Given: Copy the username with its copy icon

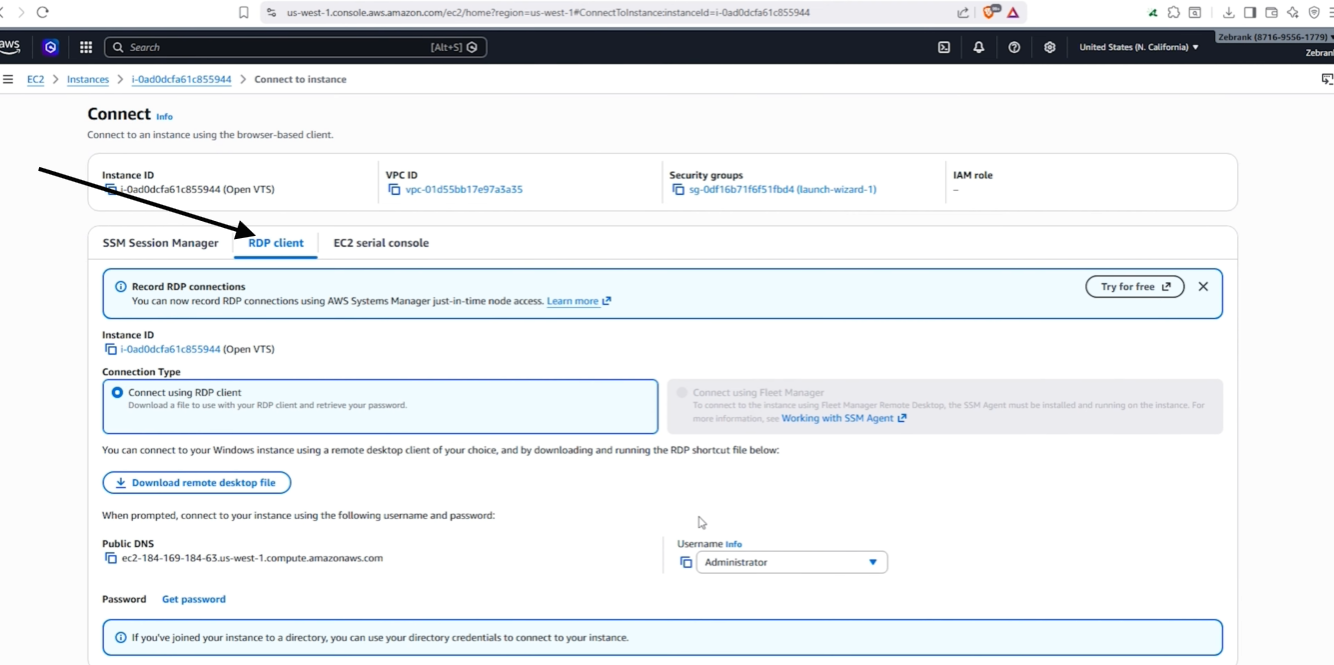Looking at the screenshot, I should click(685, 562).
